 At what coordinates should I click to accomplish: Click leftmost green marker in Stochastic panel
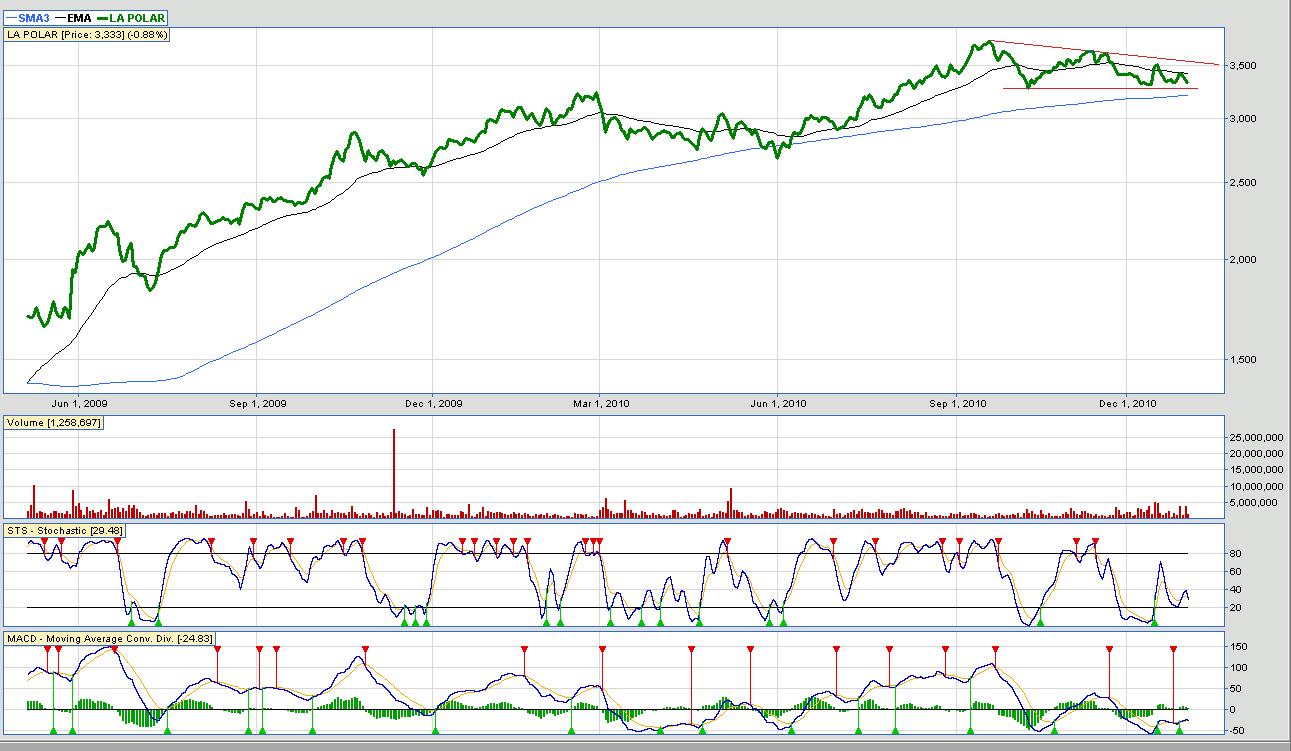coord(131,622)
